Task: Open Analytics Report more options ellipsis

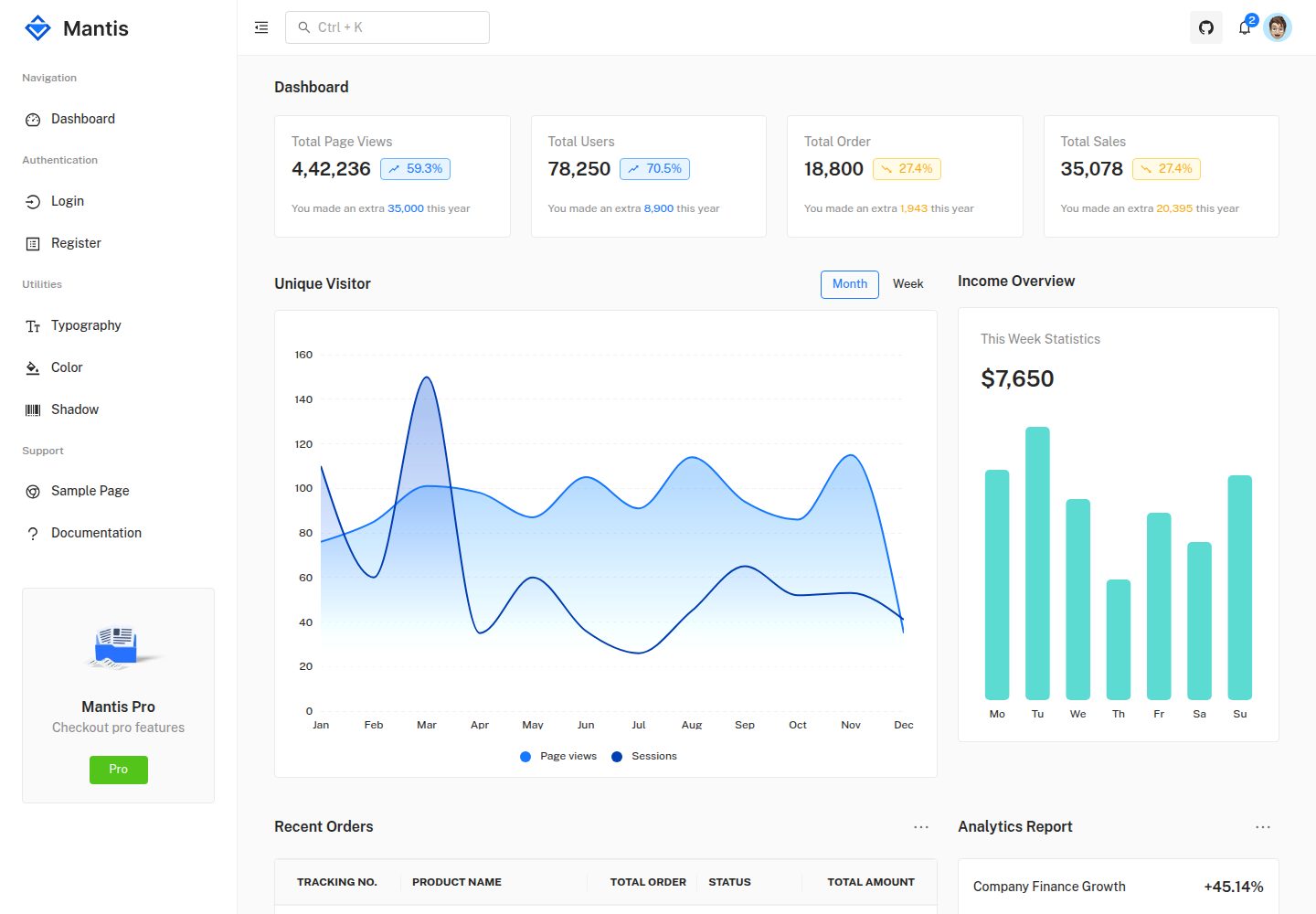Action: pyautogui.click(x=1263, y=827)
